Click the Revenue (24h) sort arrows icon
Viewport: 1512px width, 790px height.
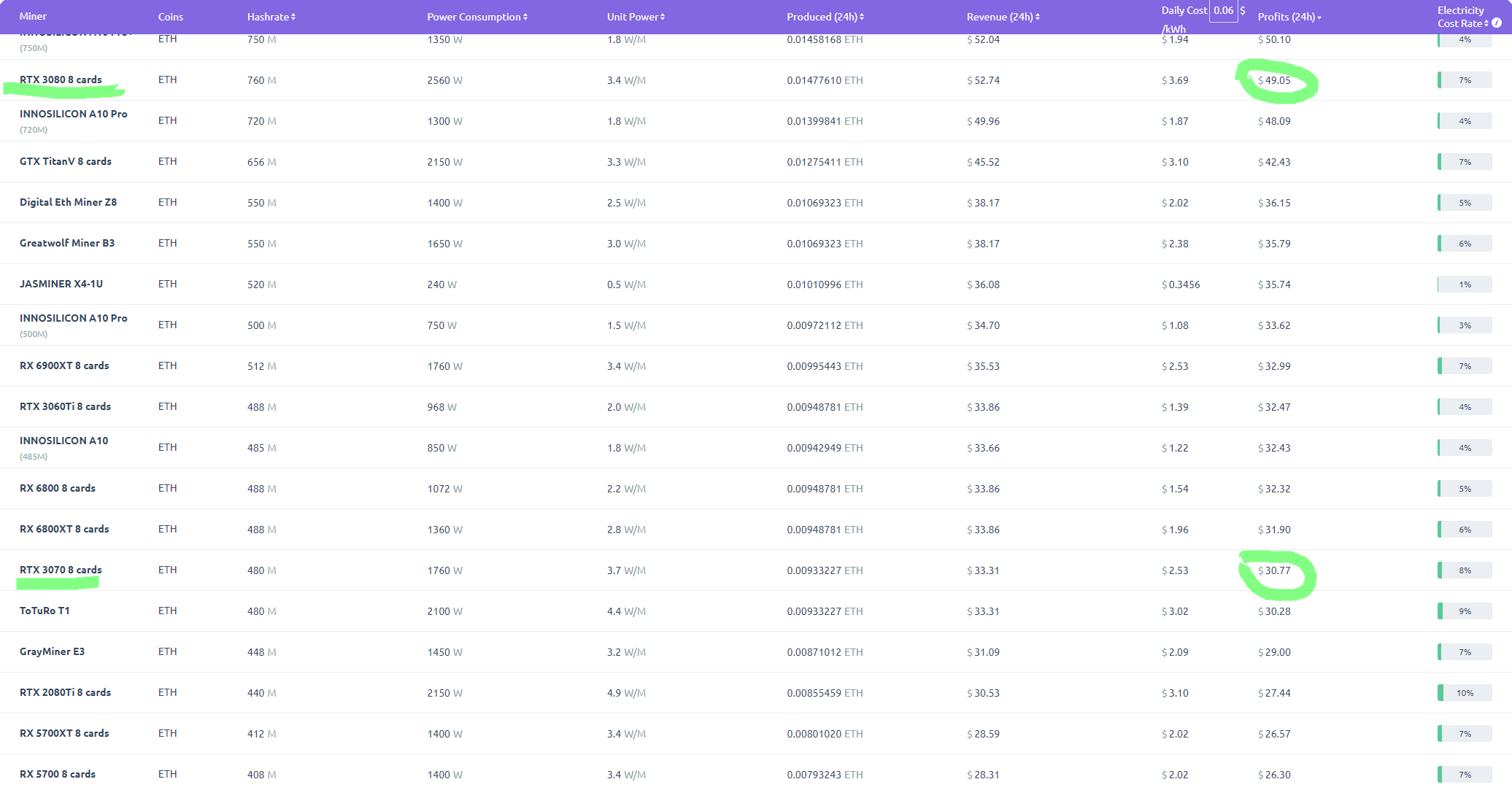click(1038, 17)
